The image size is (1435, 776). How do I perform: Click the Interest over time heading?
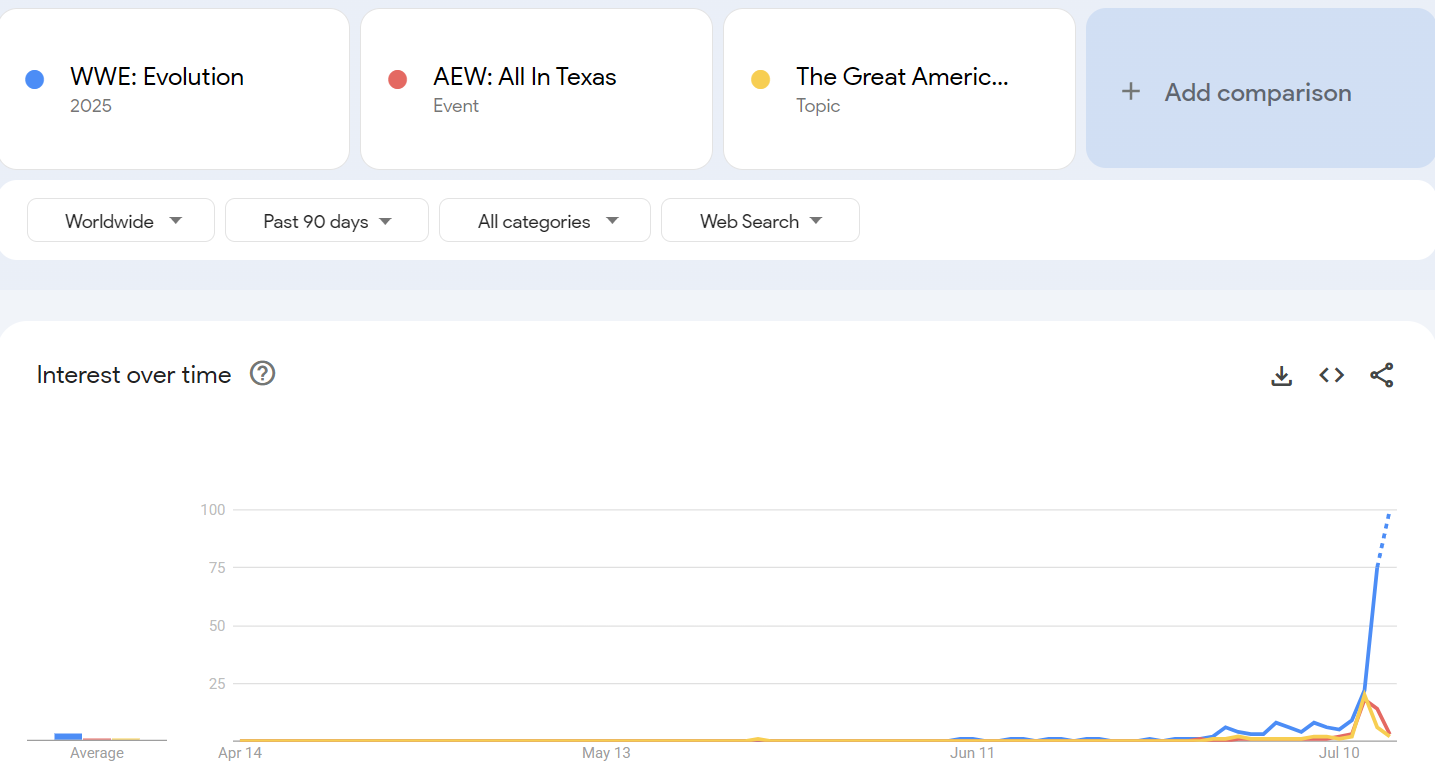(134, 375)
